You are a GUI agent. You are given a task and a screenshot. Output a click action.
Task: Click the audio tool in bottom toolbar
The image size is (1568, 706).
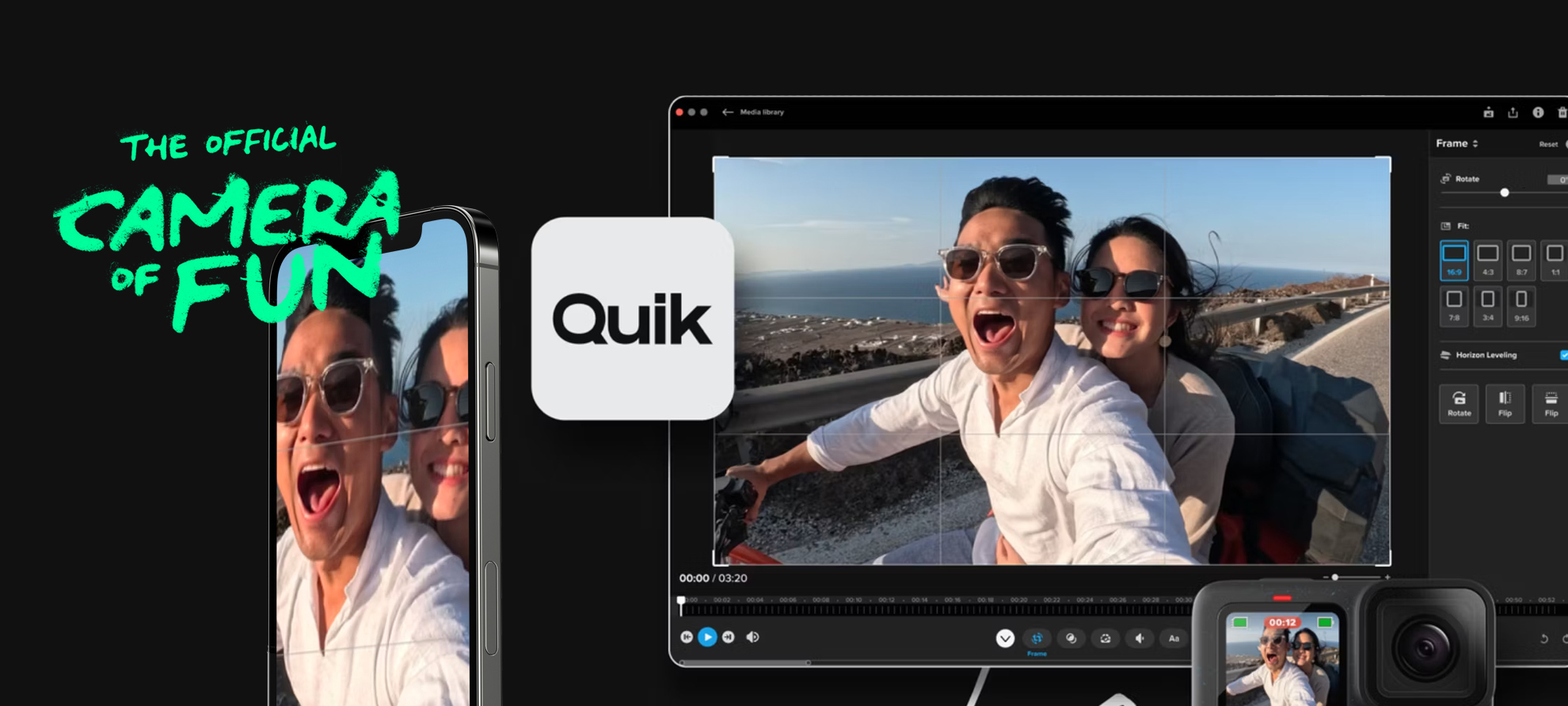1140,639
